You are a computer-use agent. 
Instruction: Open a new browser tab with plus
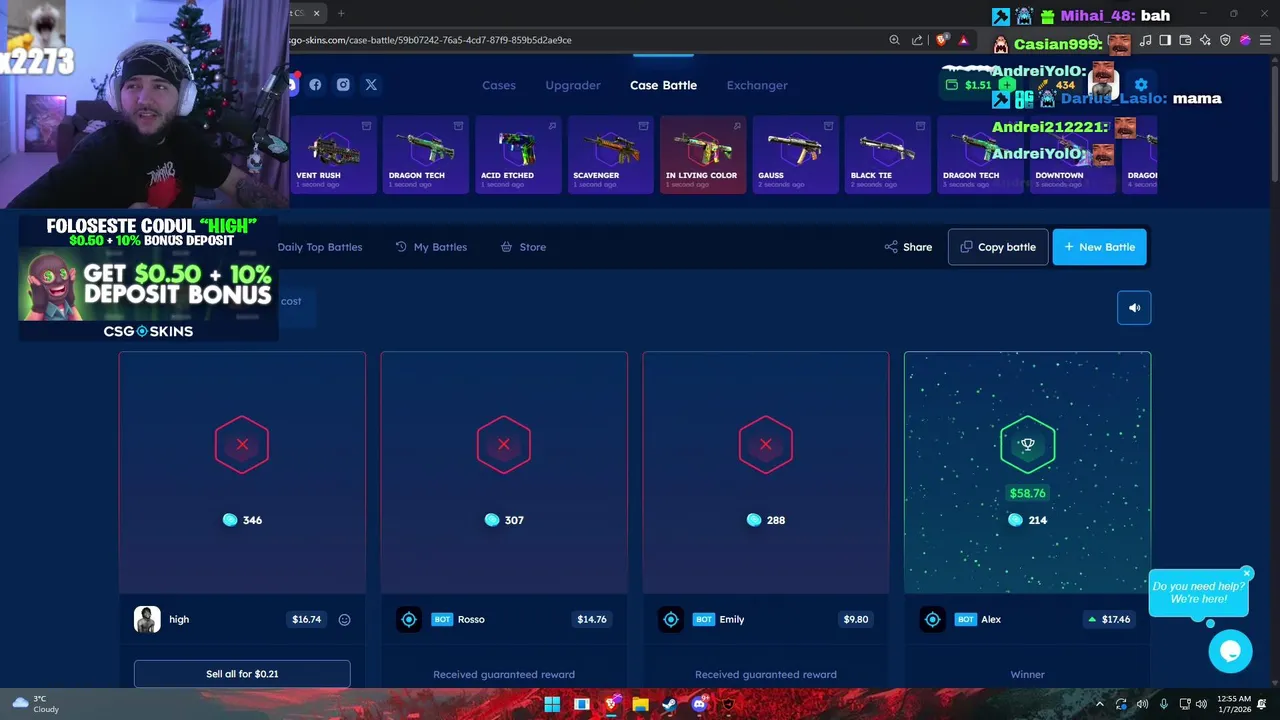pyautogui.click(x=341, y=13)
